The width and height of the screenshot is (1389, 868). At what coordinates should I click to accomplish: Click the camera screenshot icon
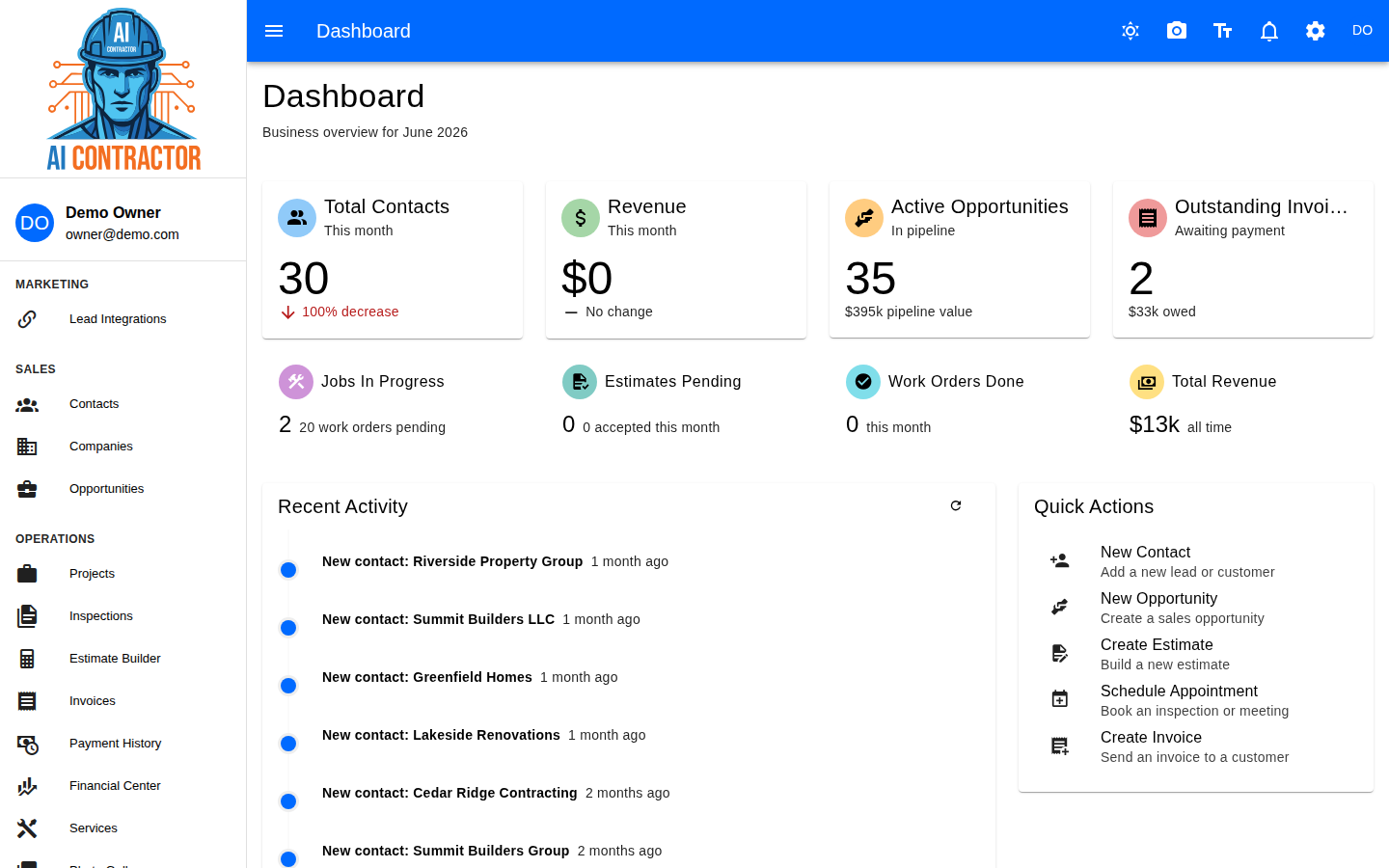pyautogui.click(x=1177, y=31)
